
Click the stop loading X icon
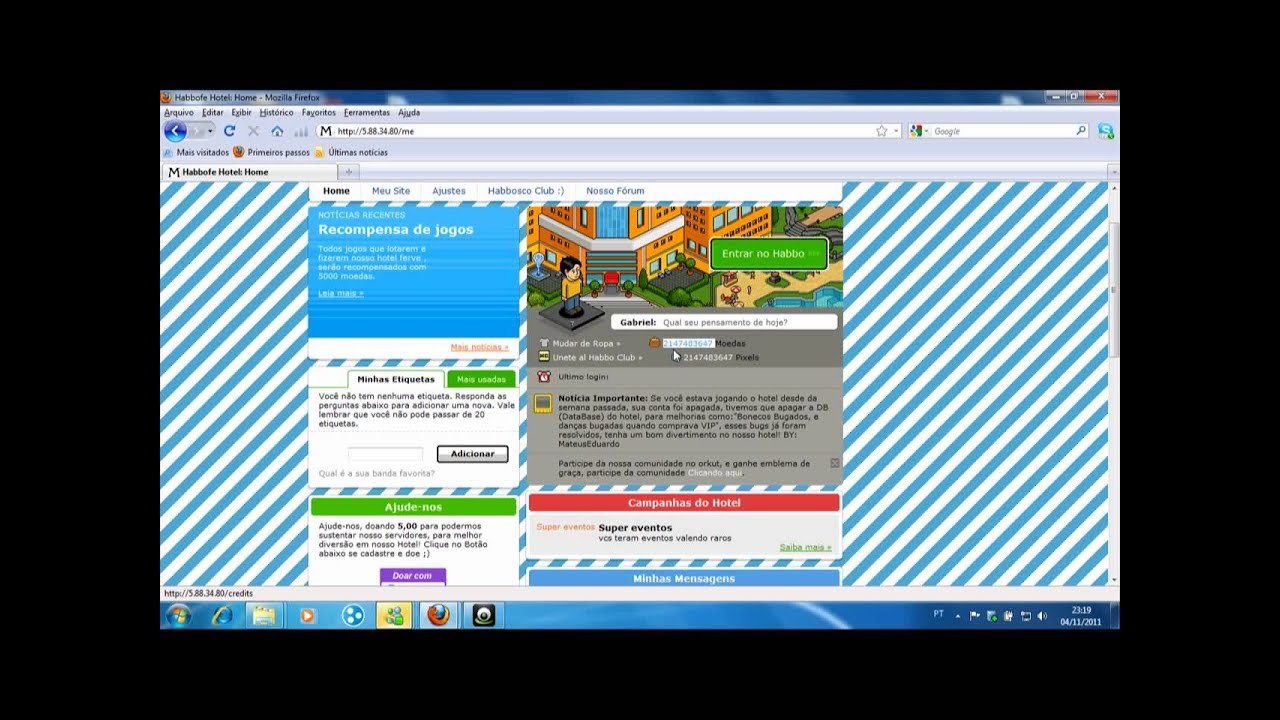[253, 131]
